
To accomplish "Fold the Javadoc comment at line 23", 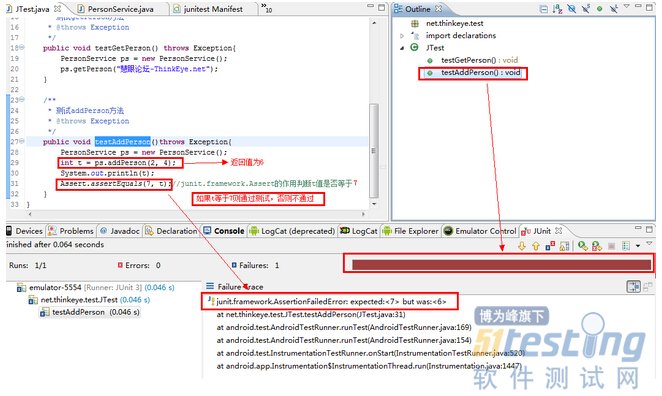I will 22,99.
